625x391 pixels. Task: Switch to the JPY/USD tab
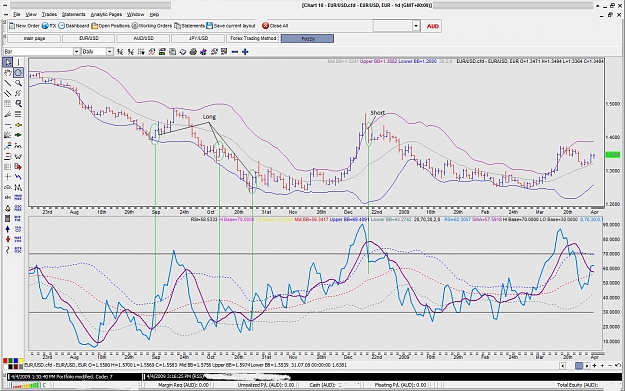[198, 38]
